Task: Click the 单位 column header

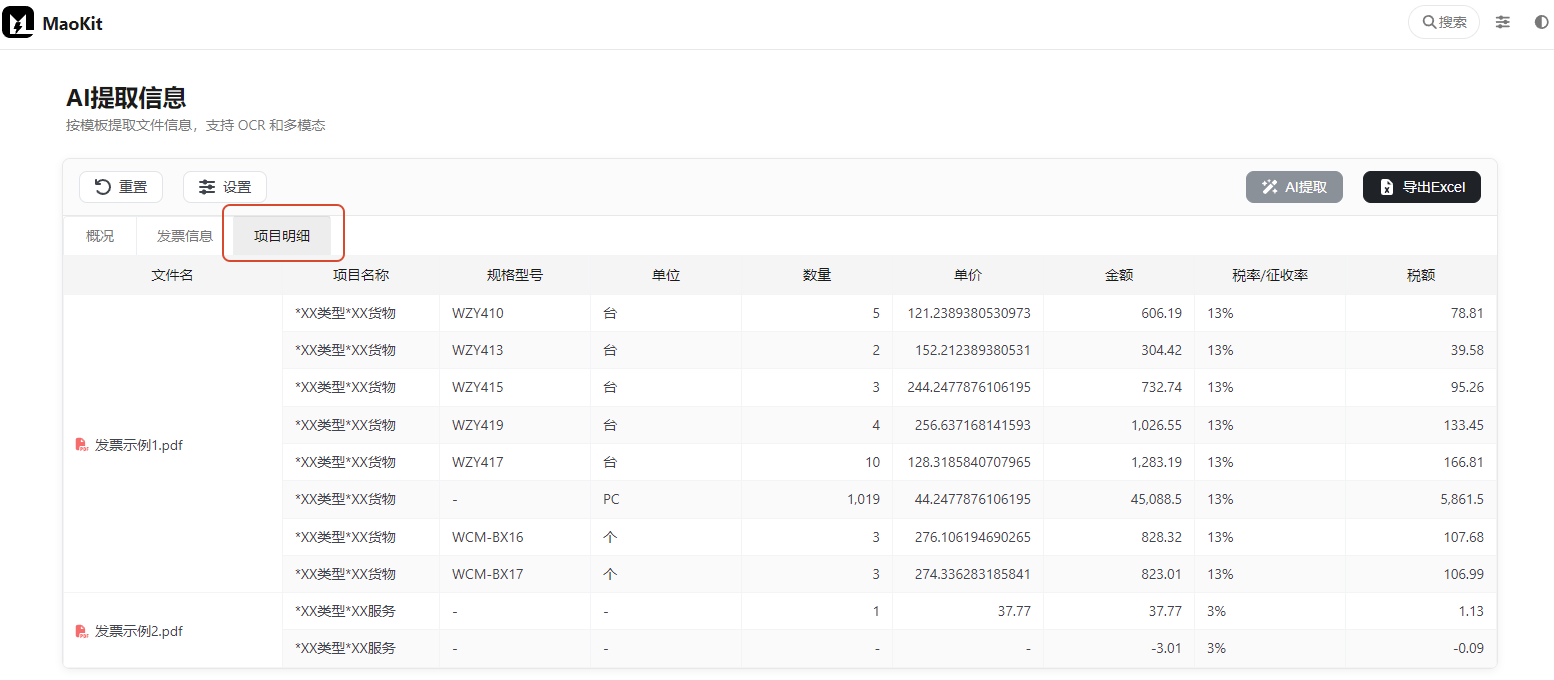Action: pos(666,275)
